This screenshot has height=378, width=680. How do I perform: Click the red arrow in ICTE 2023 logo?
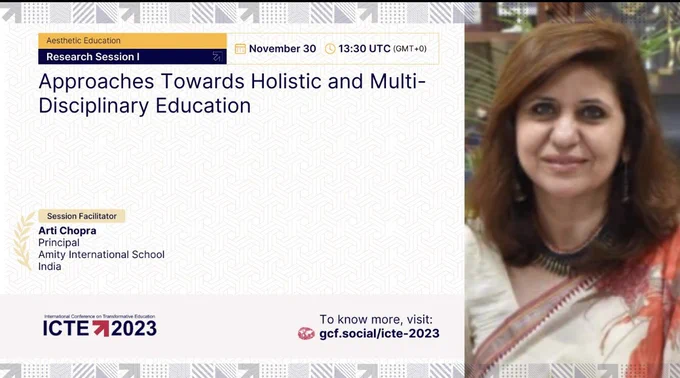[101, 328]
